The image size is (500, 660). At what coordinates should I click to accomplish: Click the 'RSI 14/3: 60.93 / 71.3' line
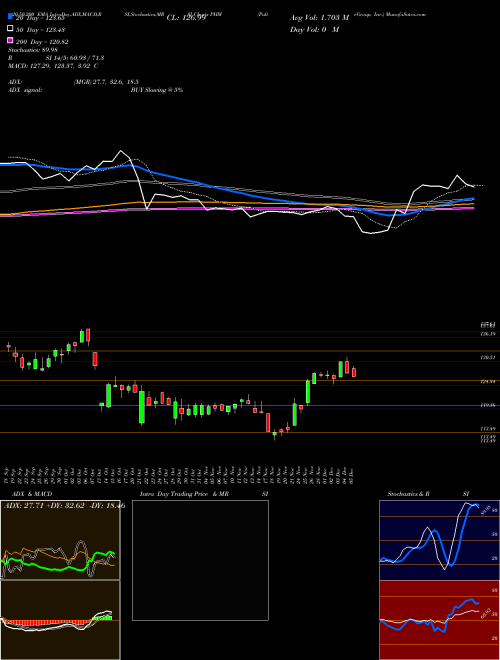(x=56, y=58)
